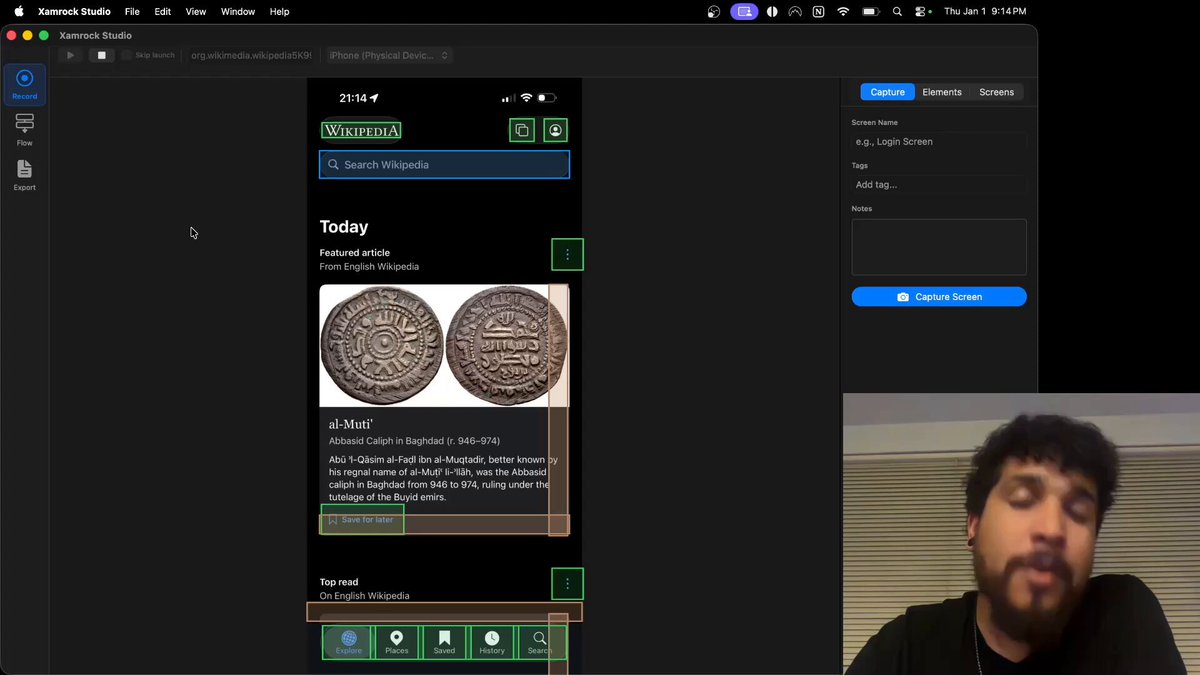The height and width of the screenshot is (675, 1200).
Task: Click the purple screen recording menu bar icon
Action: (744, 11)
